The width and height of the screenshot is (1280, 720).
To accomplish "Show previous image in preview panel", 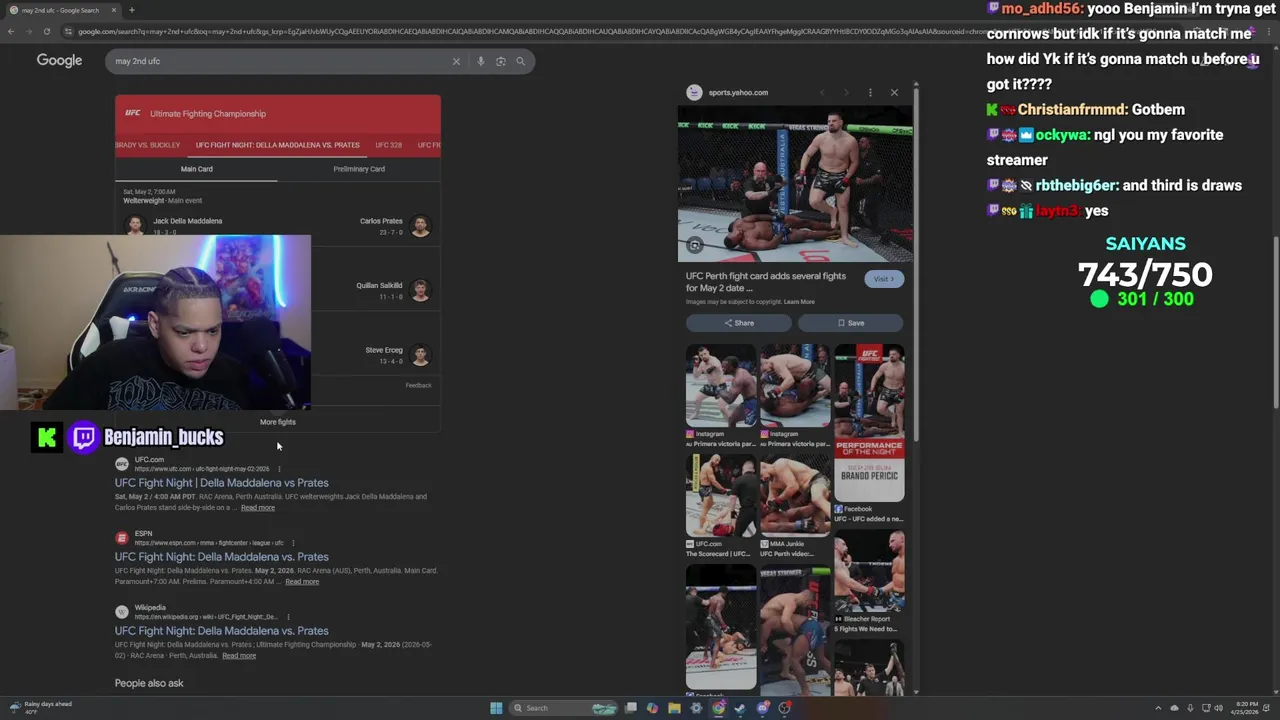I will click(822, 92).
